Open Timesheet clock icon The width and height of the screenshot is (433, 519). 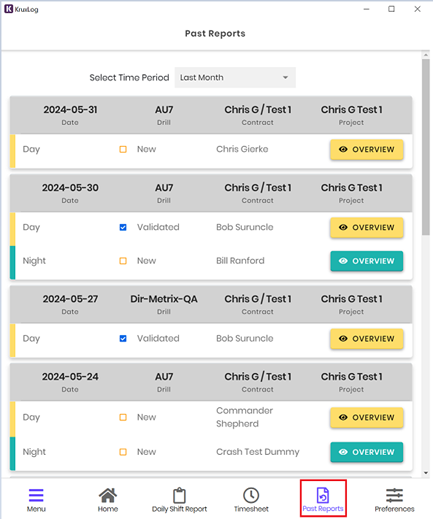[x=251, y=495]
